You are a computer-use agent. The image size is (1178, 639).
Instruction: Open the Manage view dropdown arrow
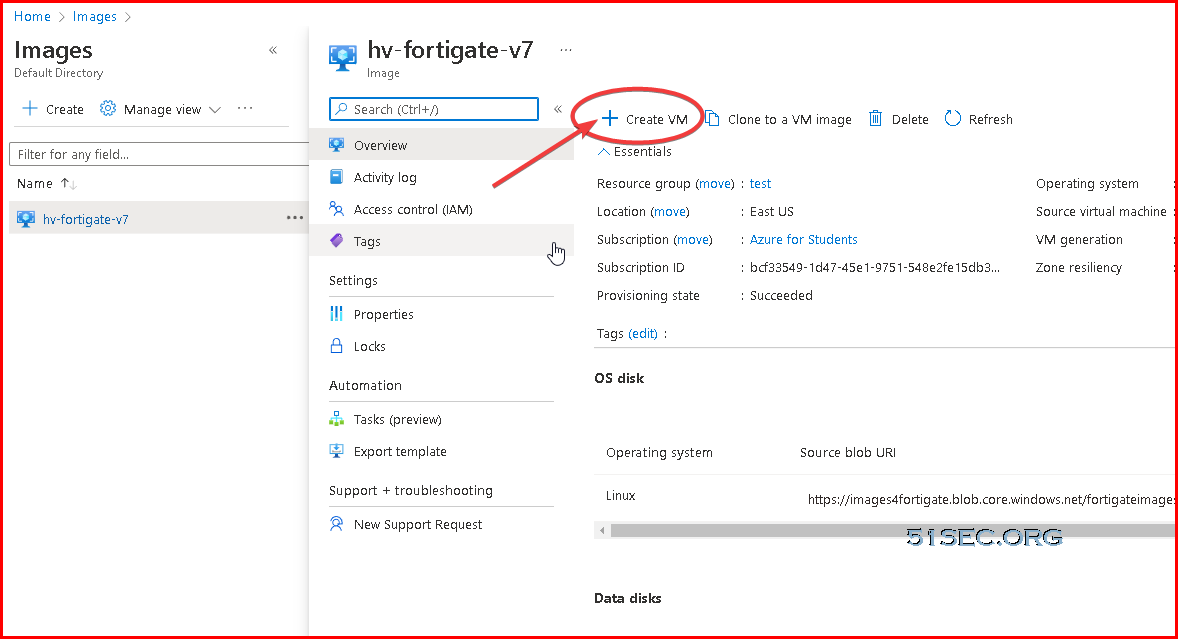(215, 110)
